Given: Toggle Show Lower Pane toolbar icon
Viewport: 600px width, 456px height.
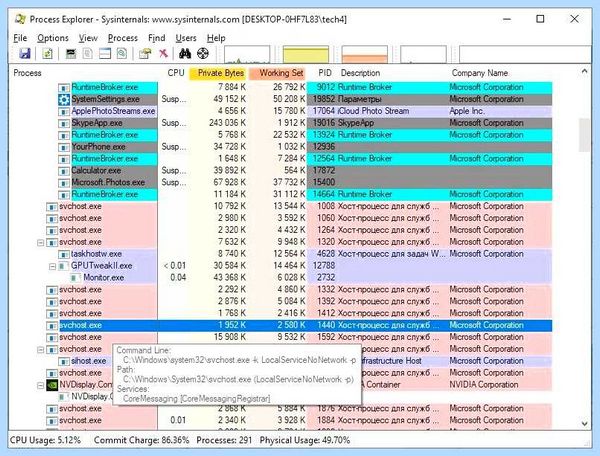Looking at the screenshot, I should 105,54.
